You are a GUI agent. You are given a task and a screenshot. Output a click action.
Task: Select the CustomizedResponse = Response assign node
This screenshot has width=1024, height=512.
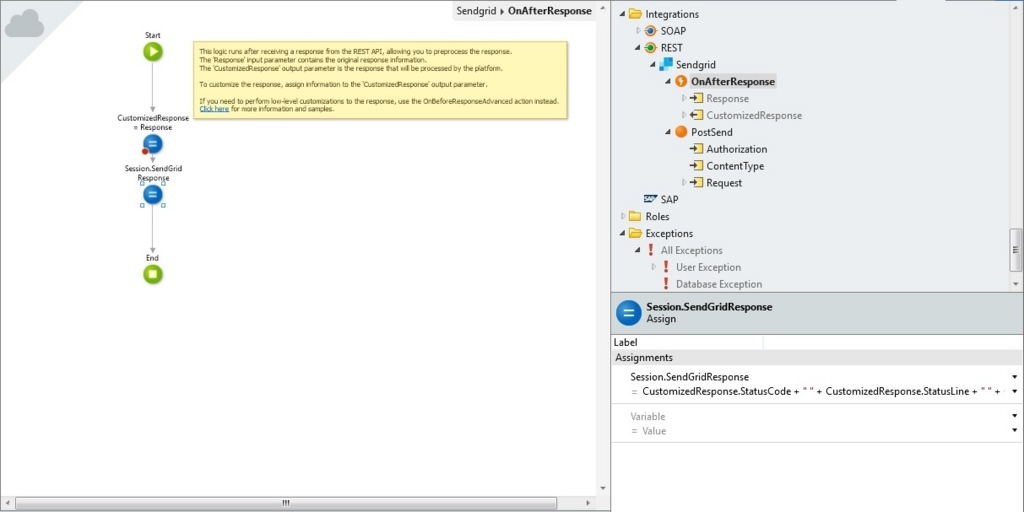153,144
